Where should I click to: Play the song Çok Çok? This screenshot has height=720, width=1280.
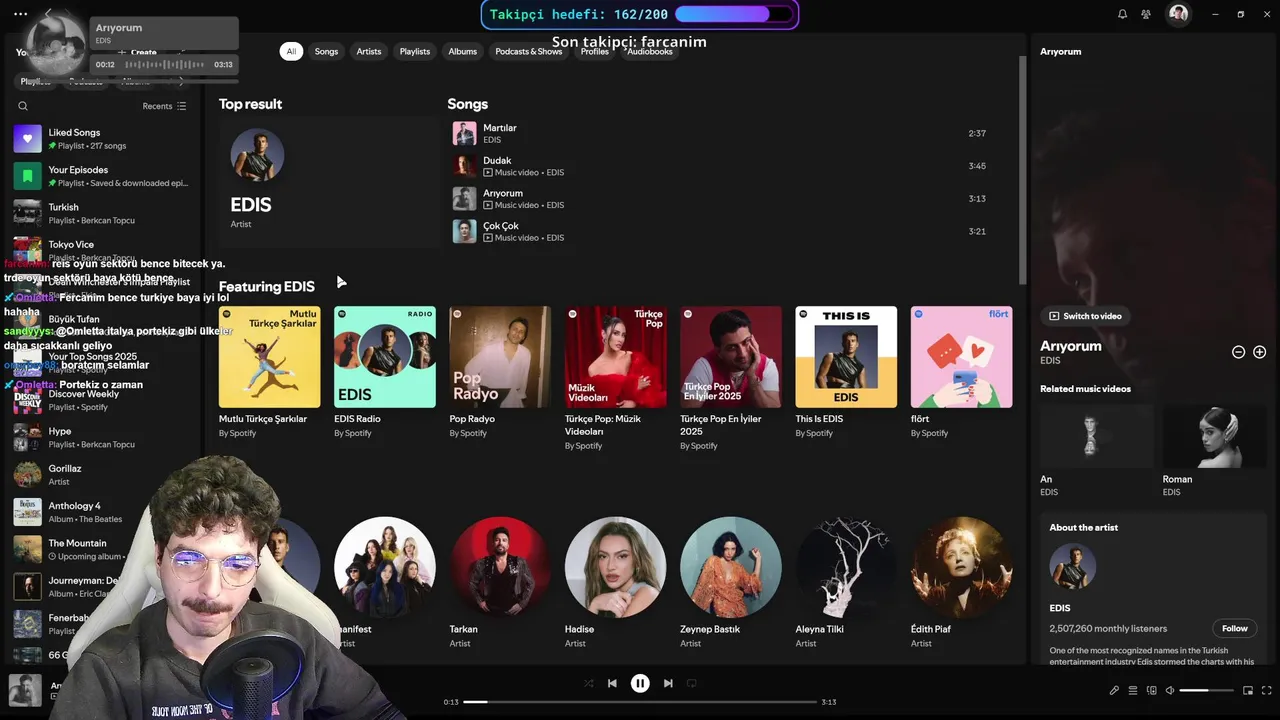point(722,231)
